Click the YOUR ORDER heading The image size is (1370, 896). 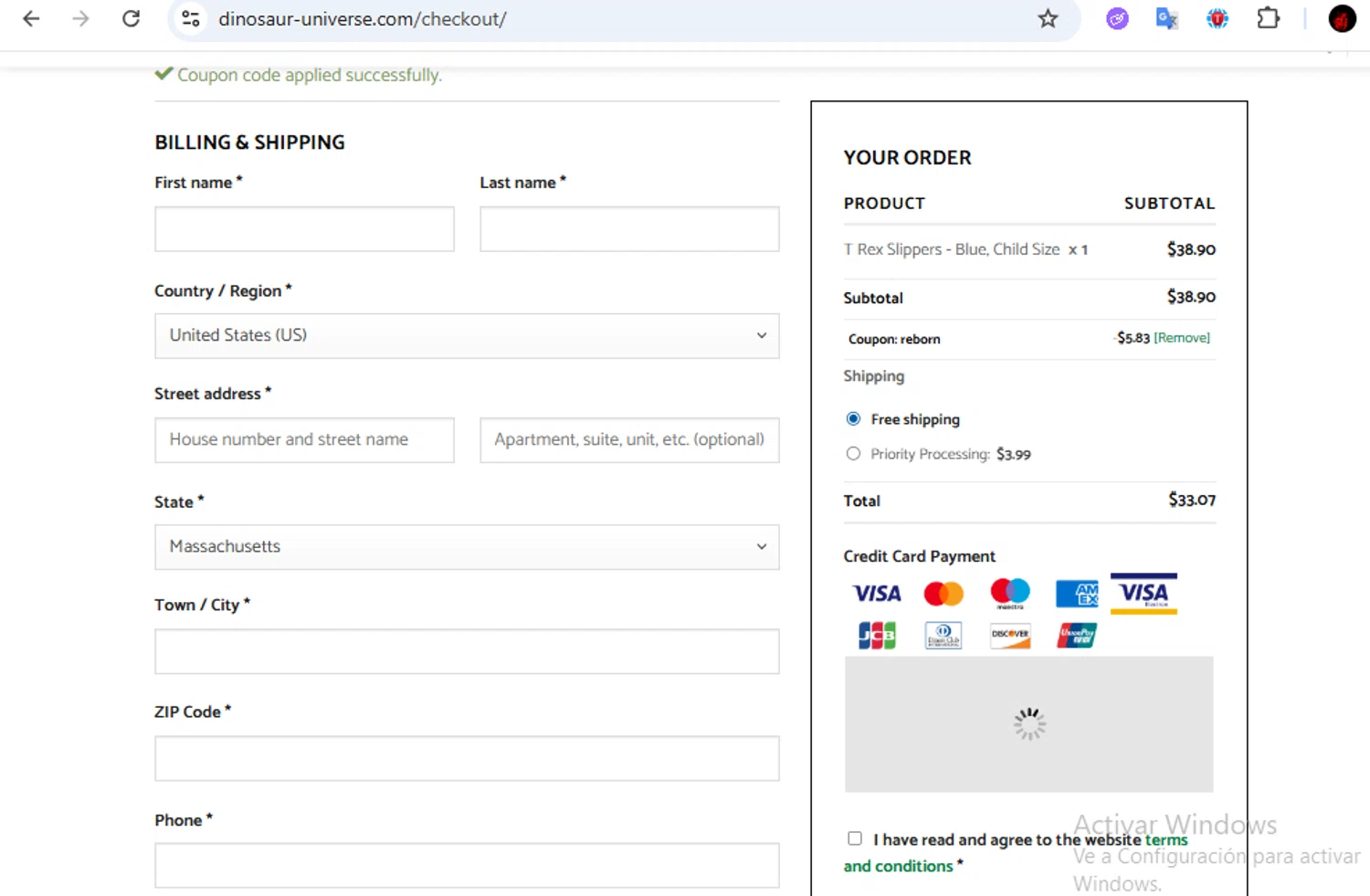907,157
